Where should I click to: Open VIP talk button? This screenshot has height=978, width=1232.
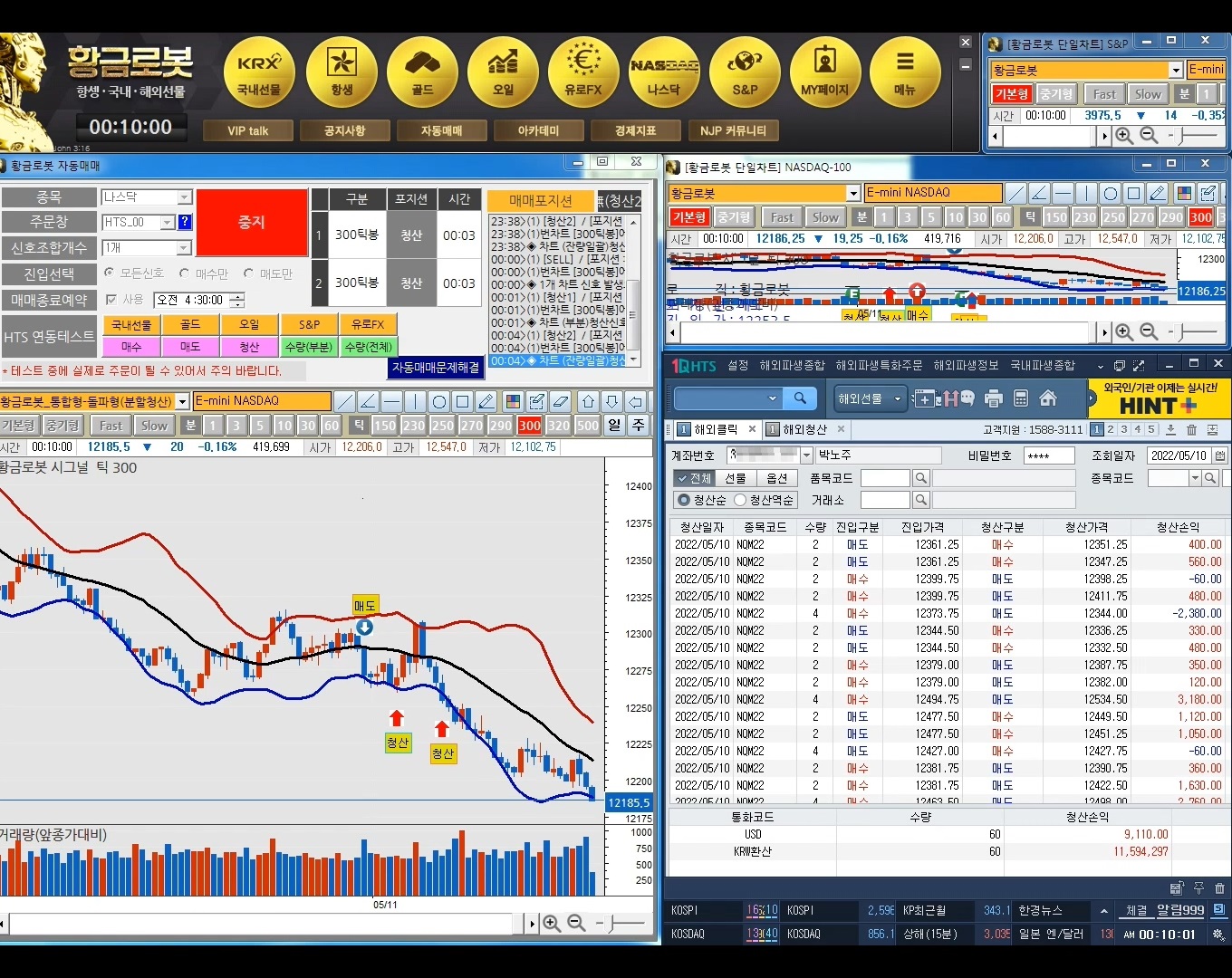point(248,130)
